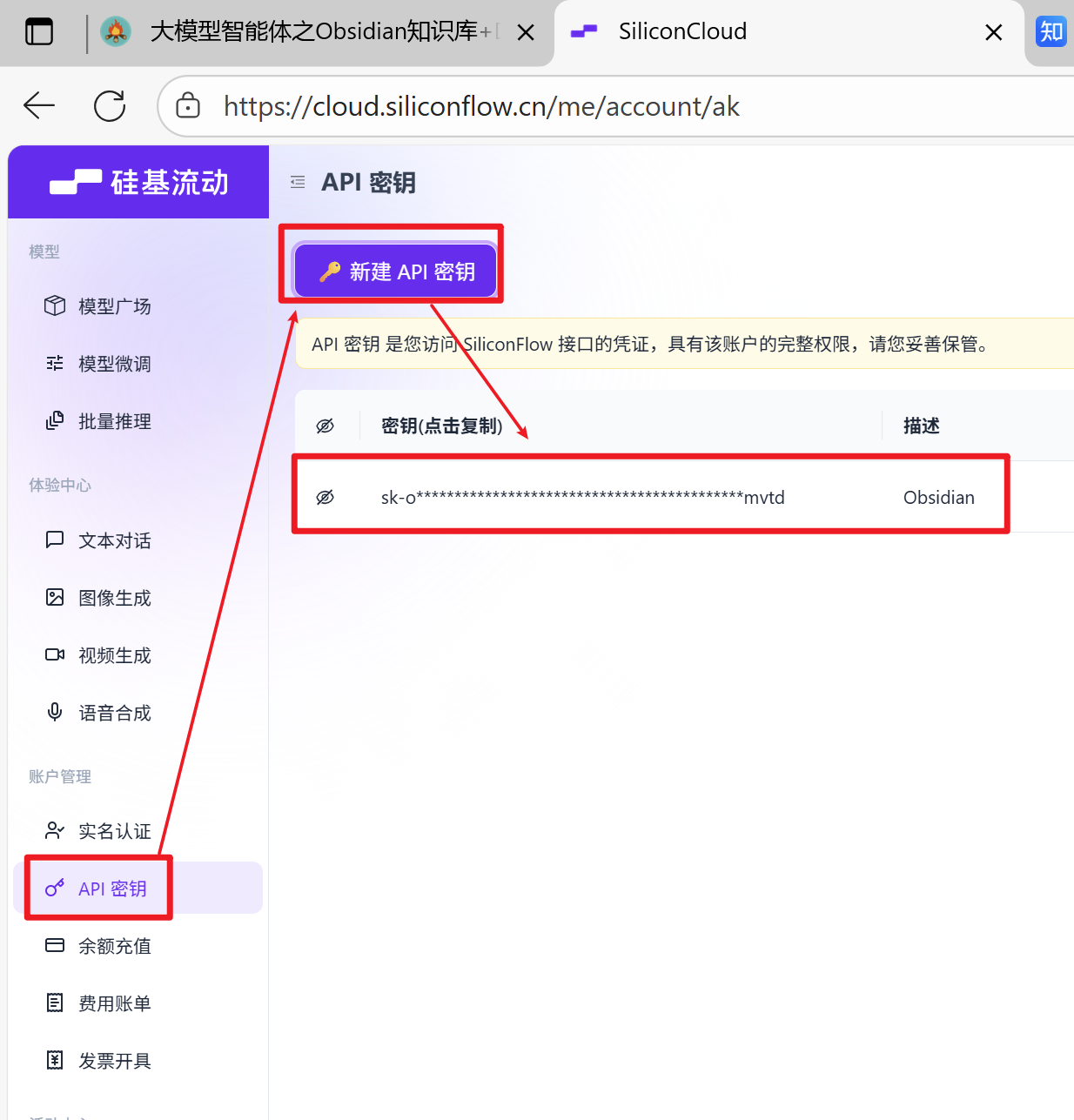This screenshot has height=1120, width=1074.
Task: Click the 新建 API 密钥 button
Action: pos(396,272)
